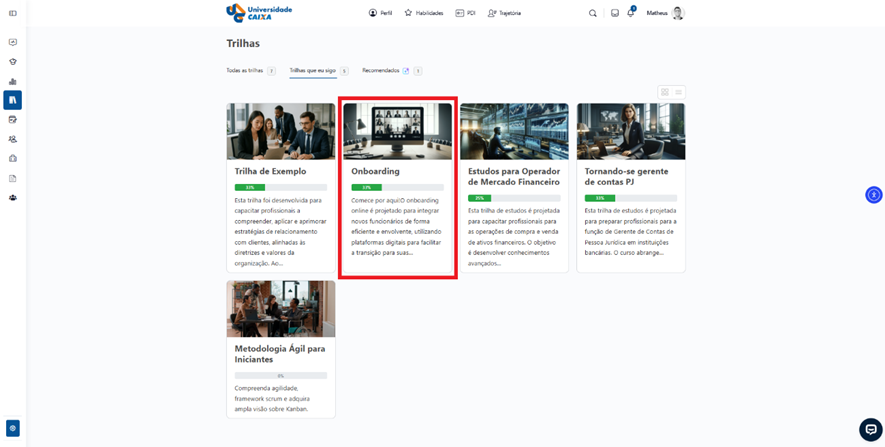
Task: Open the Onboarding trail card title
Action: [375, 171]
